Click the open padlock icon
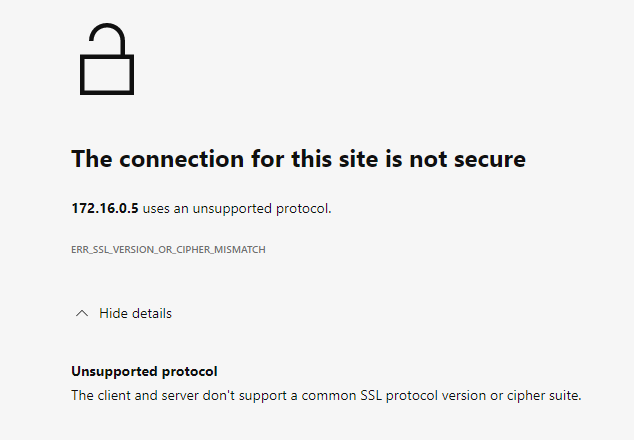 coord(107,62)
